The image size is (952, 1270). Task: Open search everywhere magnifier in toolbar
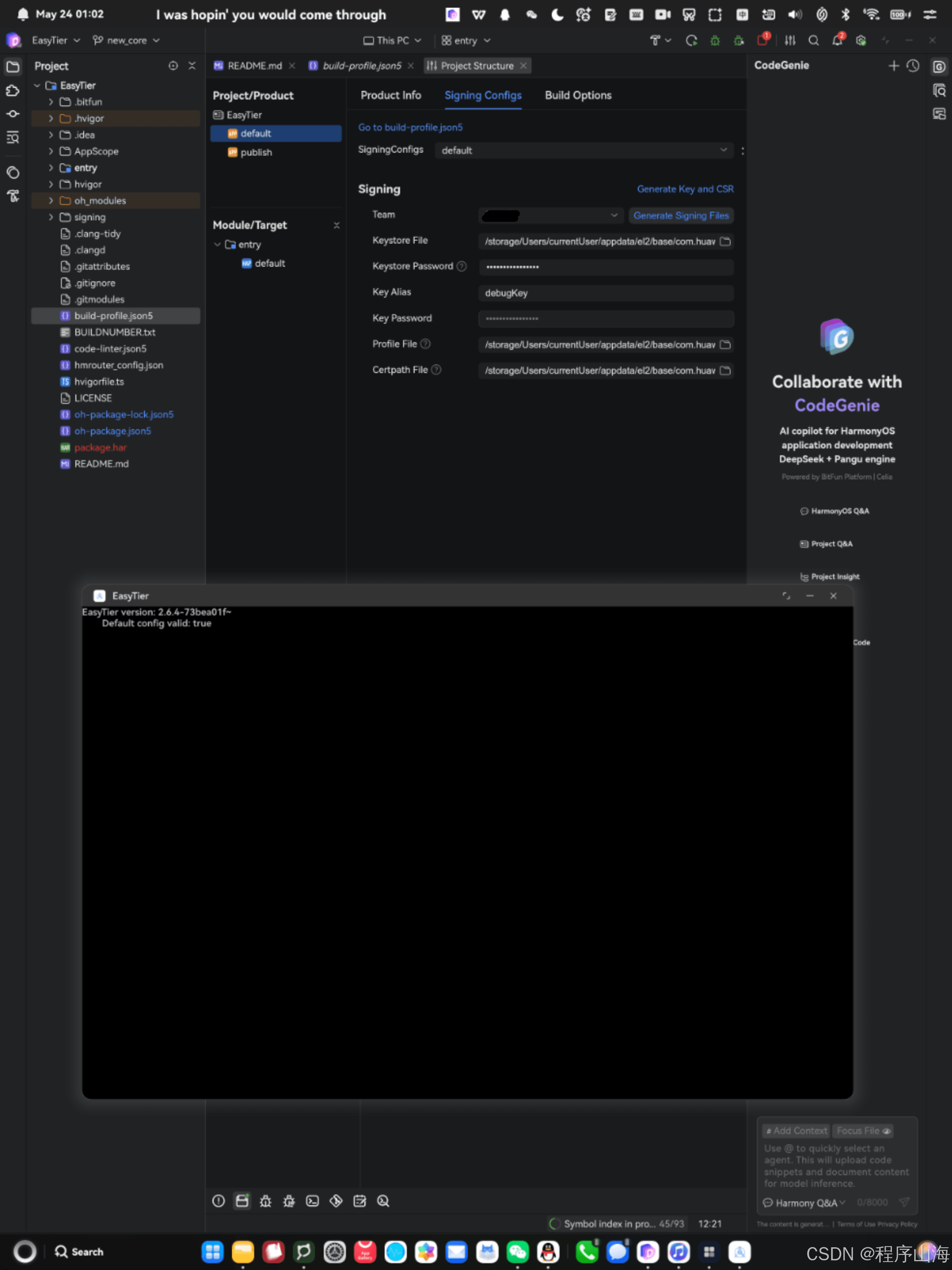[x=814, y=40]
